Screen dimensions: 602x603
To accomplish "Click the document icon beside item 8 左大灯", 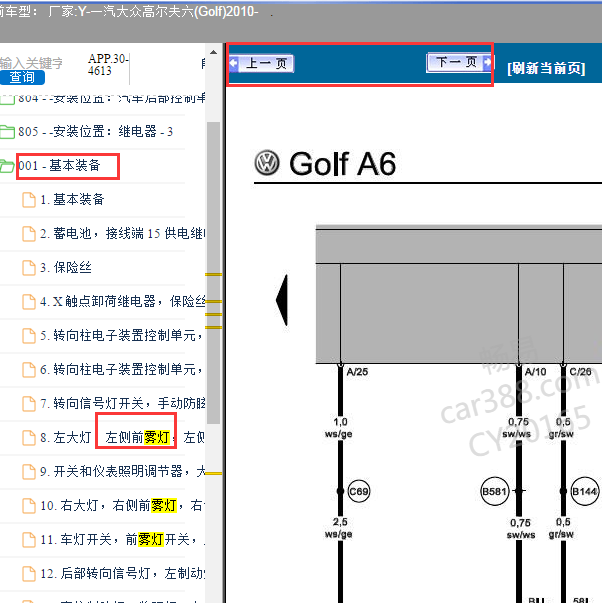I will pyautogui.click(x=29, y=438).
